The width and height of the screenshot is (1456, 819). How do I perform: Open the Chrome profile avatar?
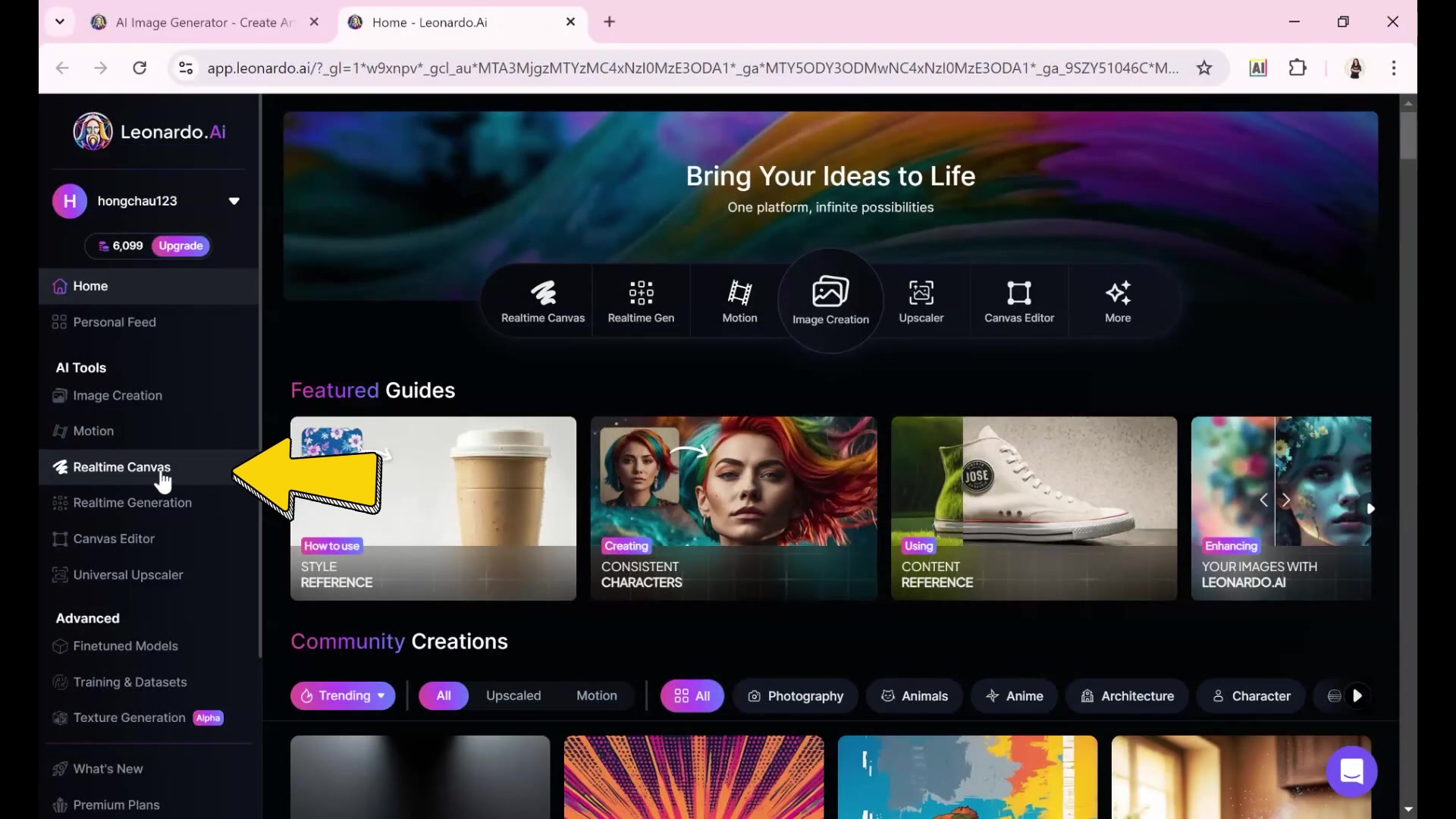(1355, 68)
